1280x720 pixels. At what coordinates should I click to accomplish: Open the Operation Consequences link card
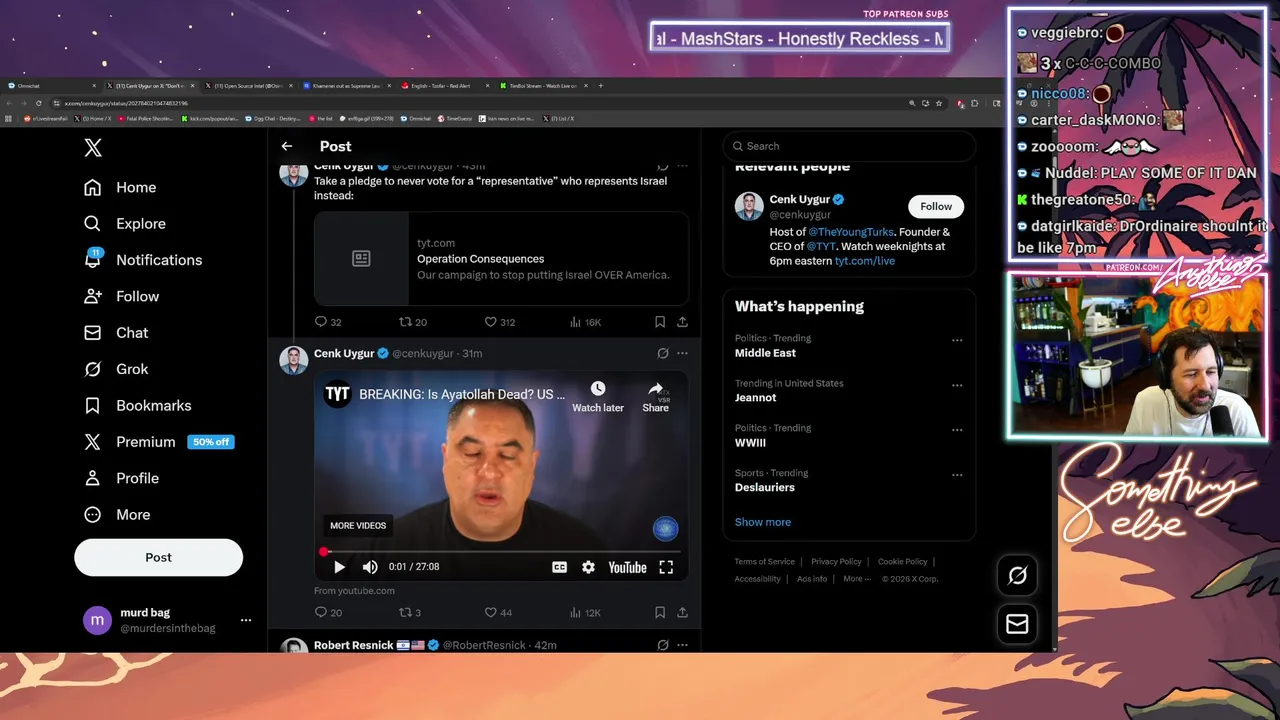coord(501,258)
